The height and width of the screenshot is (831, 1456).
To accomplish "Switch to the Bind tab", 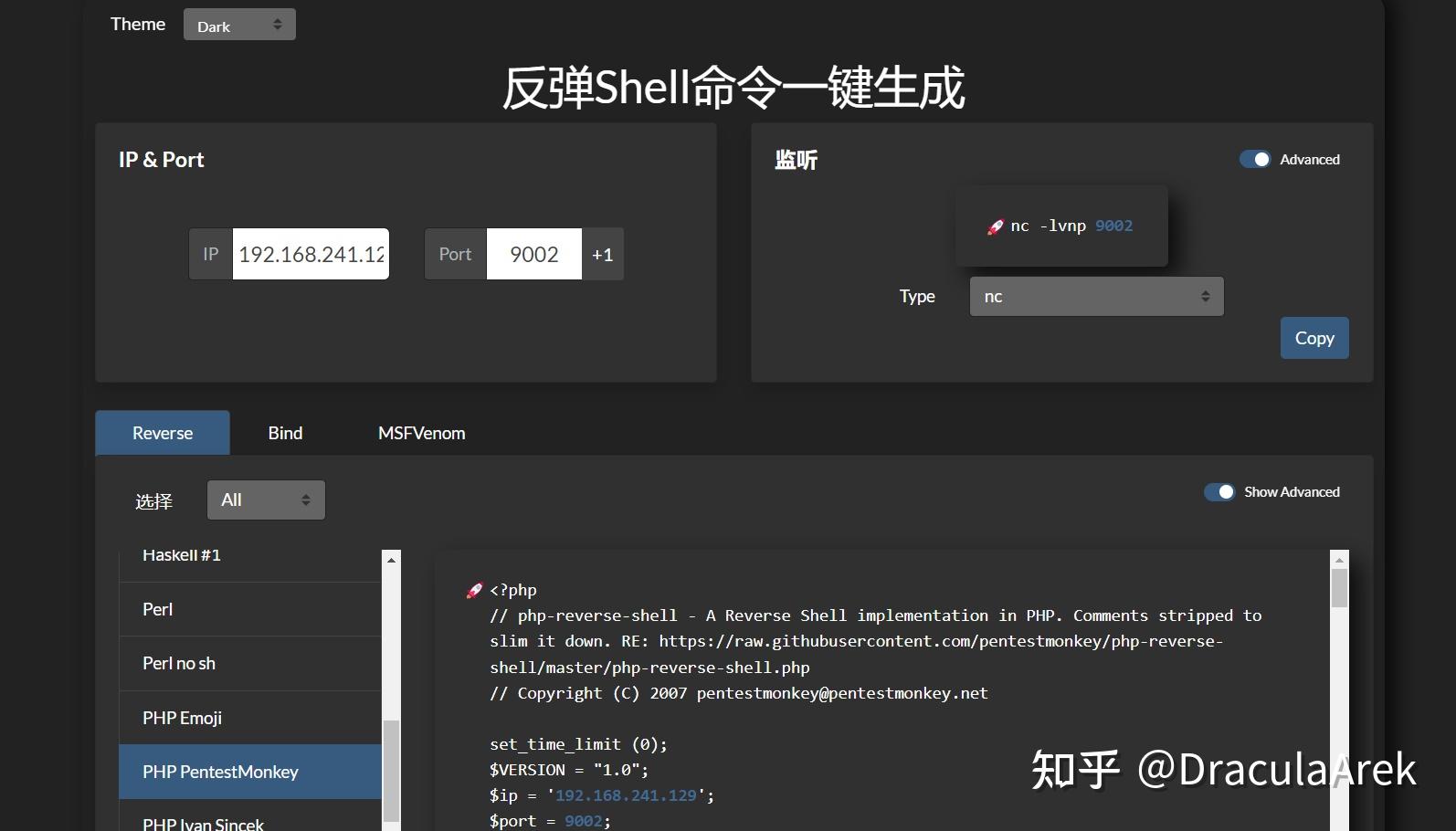I will click(285, 433).
